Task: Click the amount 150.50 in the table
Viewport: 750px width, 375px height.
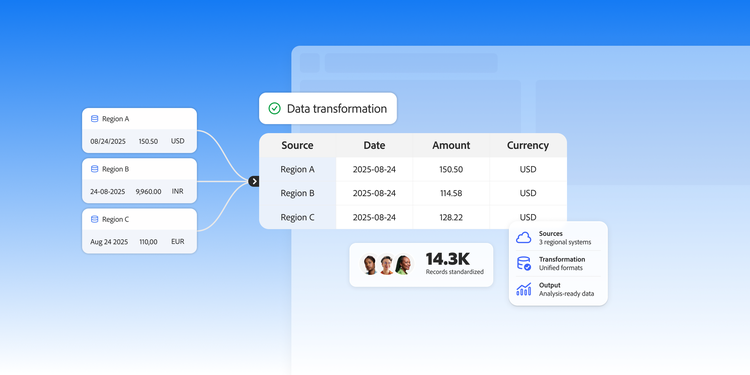Action: 451,169
